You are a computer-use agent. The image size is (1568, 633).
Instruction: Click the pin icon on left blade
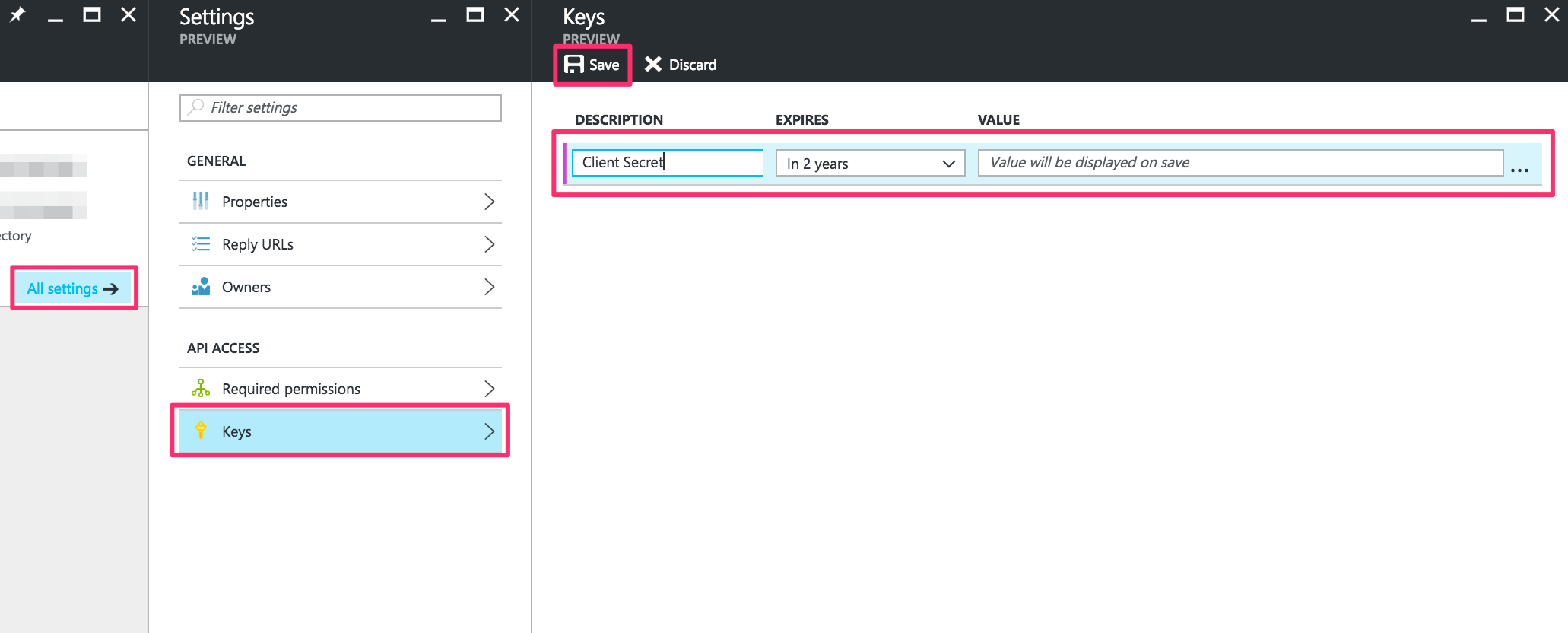coord(17,14)
